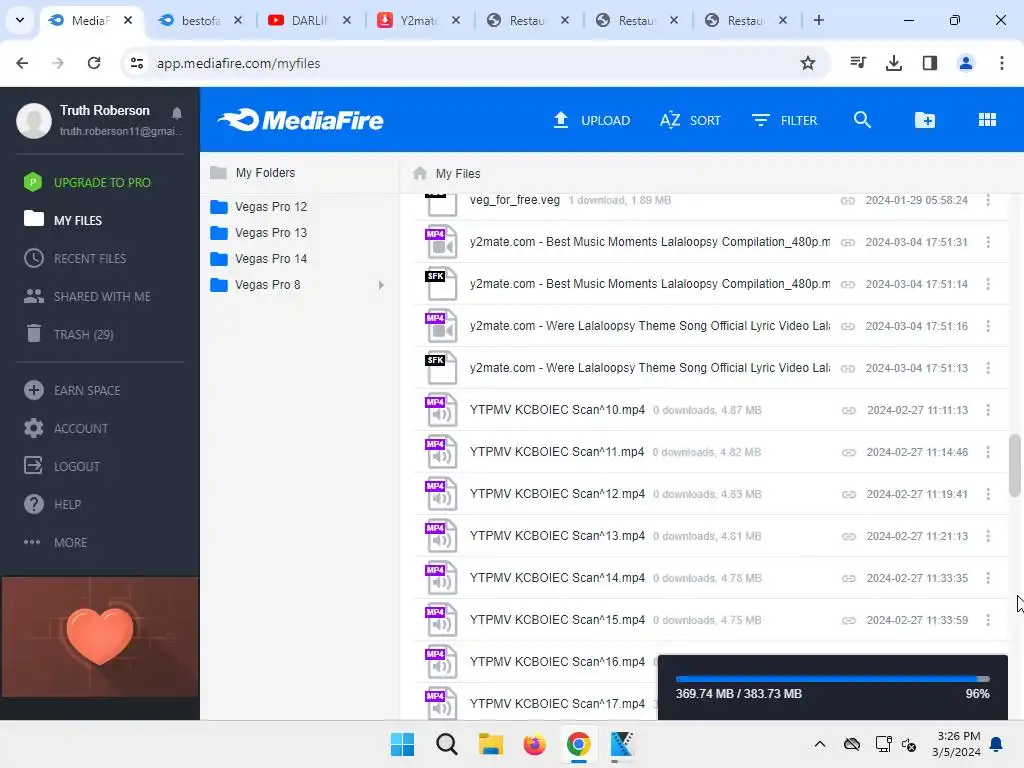Viewport: 1024px width, 768px height.
Task: Open Vegas Pro app on taskbar
Action: tap(622, 744)
